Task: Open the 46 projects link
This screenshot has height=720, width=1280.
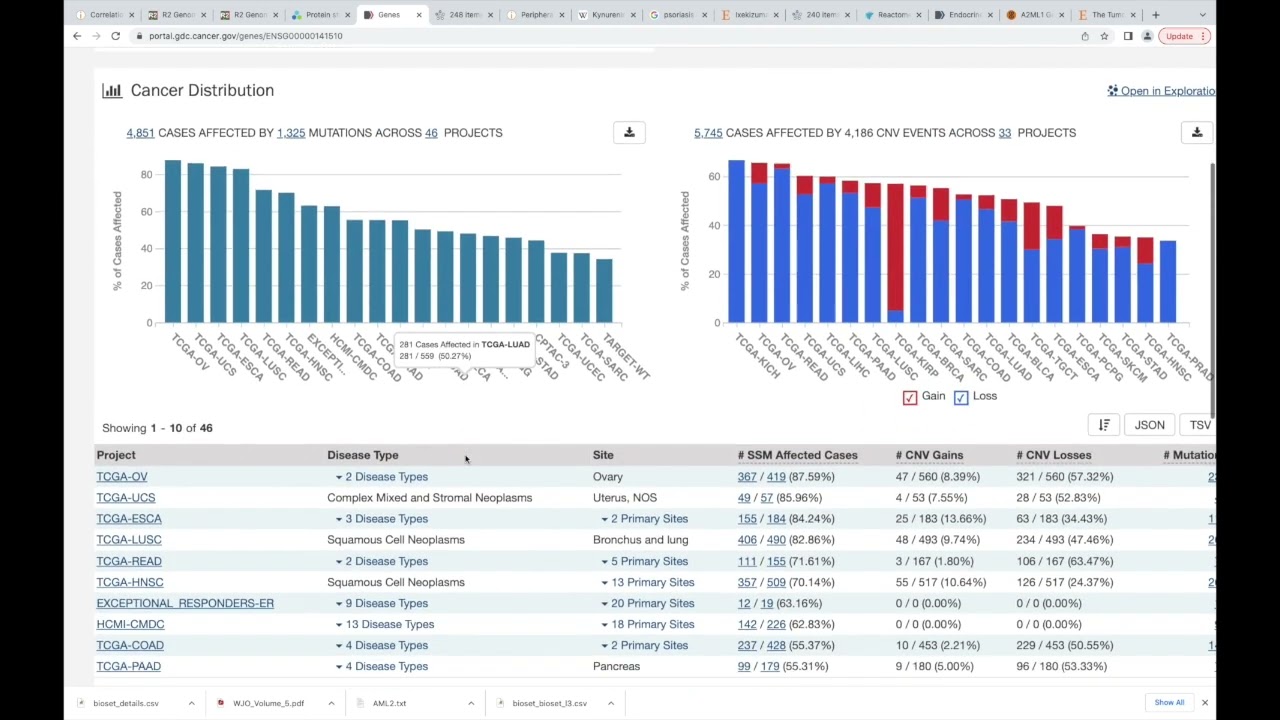Action: coord(431,133)
